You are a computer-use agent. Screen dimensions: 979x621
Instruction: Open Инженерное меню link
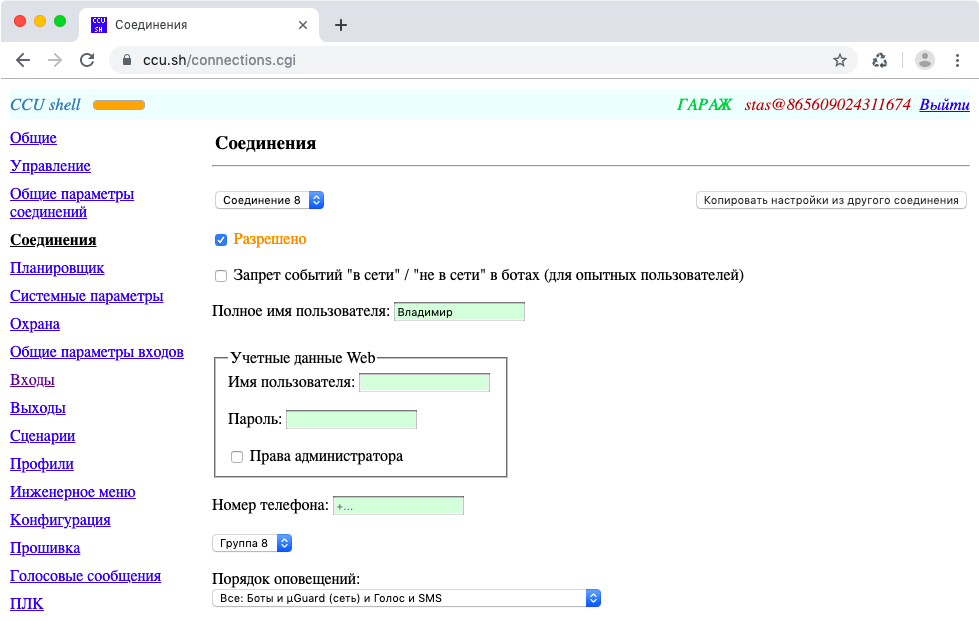coord(72,492)
